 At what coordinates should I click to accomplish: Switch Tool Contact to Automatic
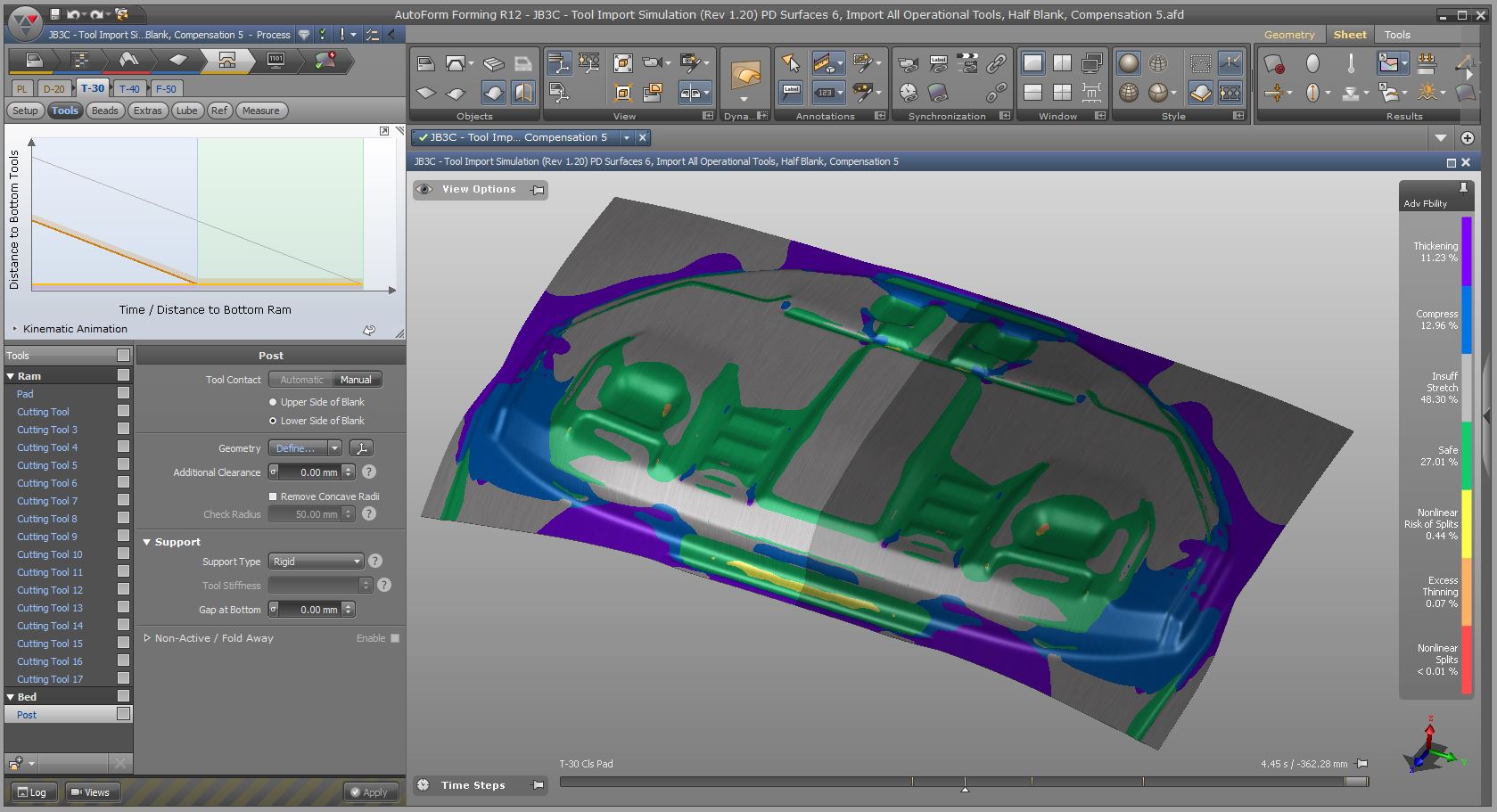[x=301, y=380]
